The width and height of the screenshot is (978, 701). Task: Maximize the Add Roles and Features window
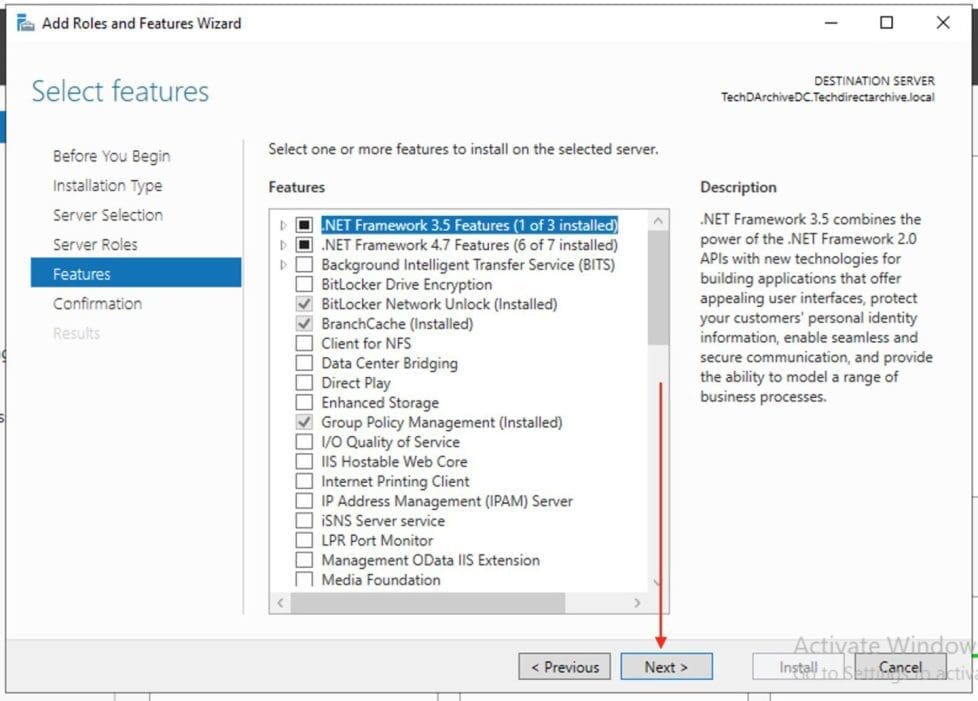[x=886, y=22]
